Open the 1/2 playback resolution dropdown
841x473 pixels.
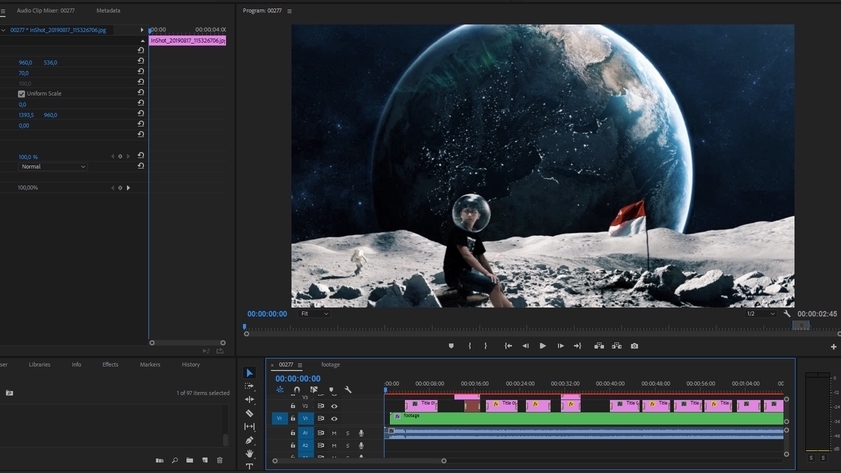[760, 314]
